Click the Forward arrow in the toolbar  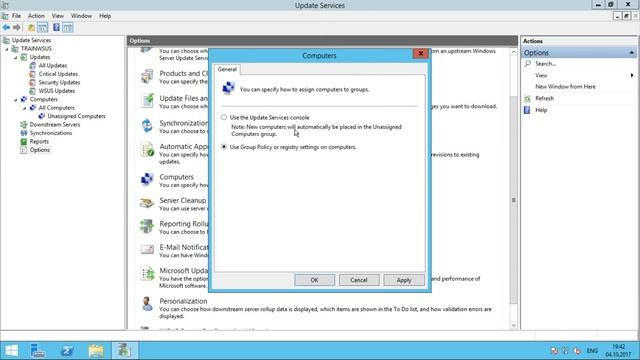coord(17,27)
